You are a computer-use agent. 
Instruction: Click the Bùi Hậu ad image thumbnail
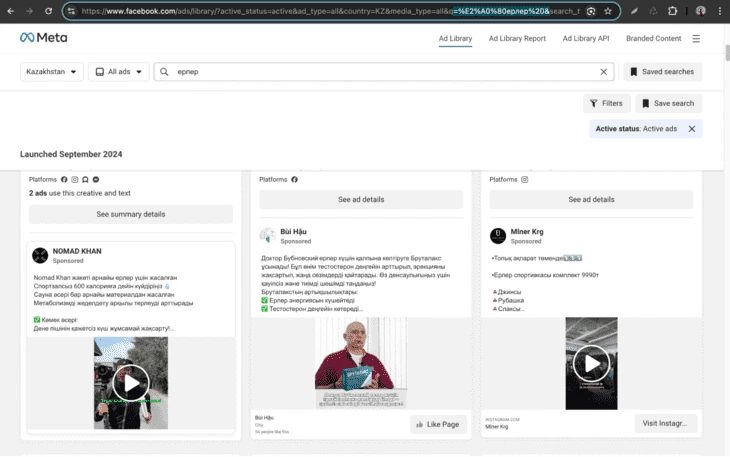361,363
